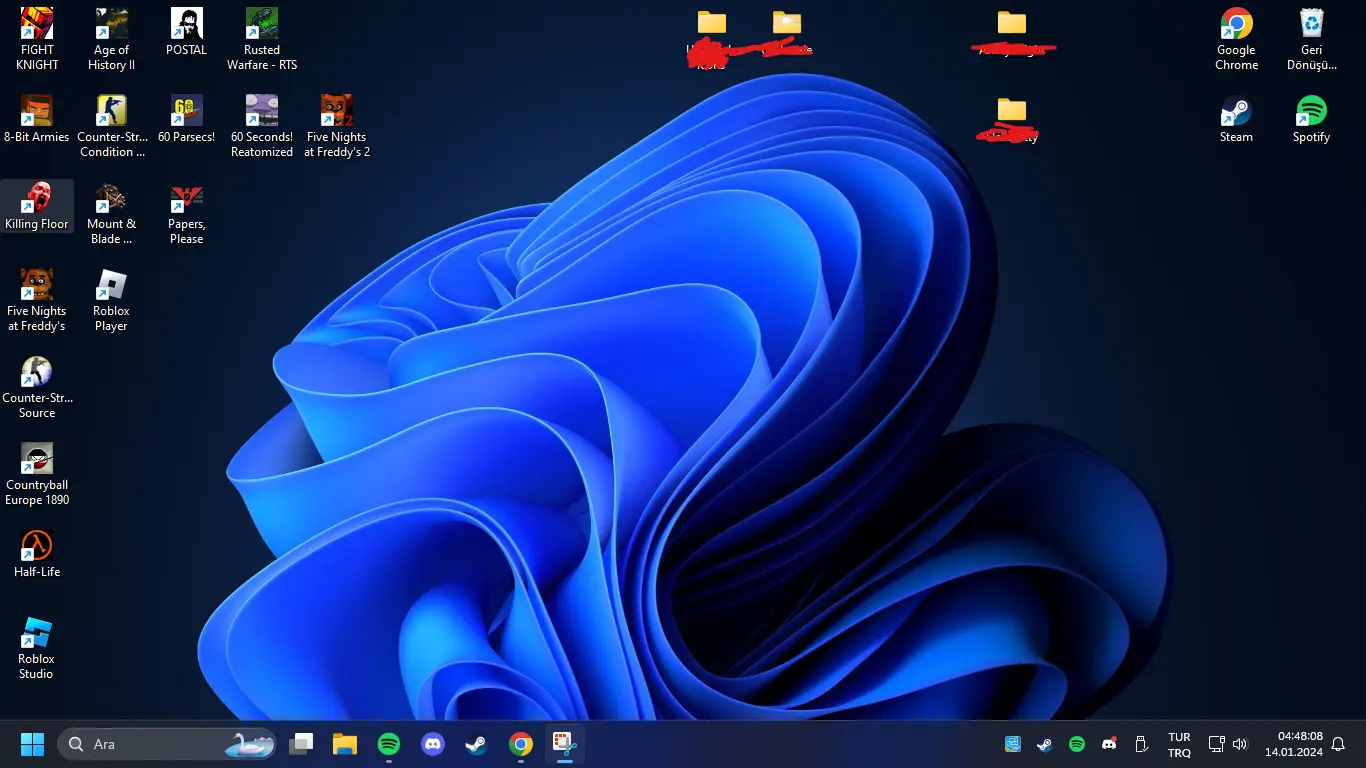1366x768 pixels.
Task: Open File Explorer from the taskbar
Action: [x=345, y=744]
